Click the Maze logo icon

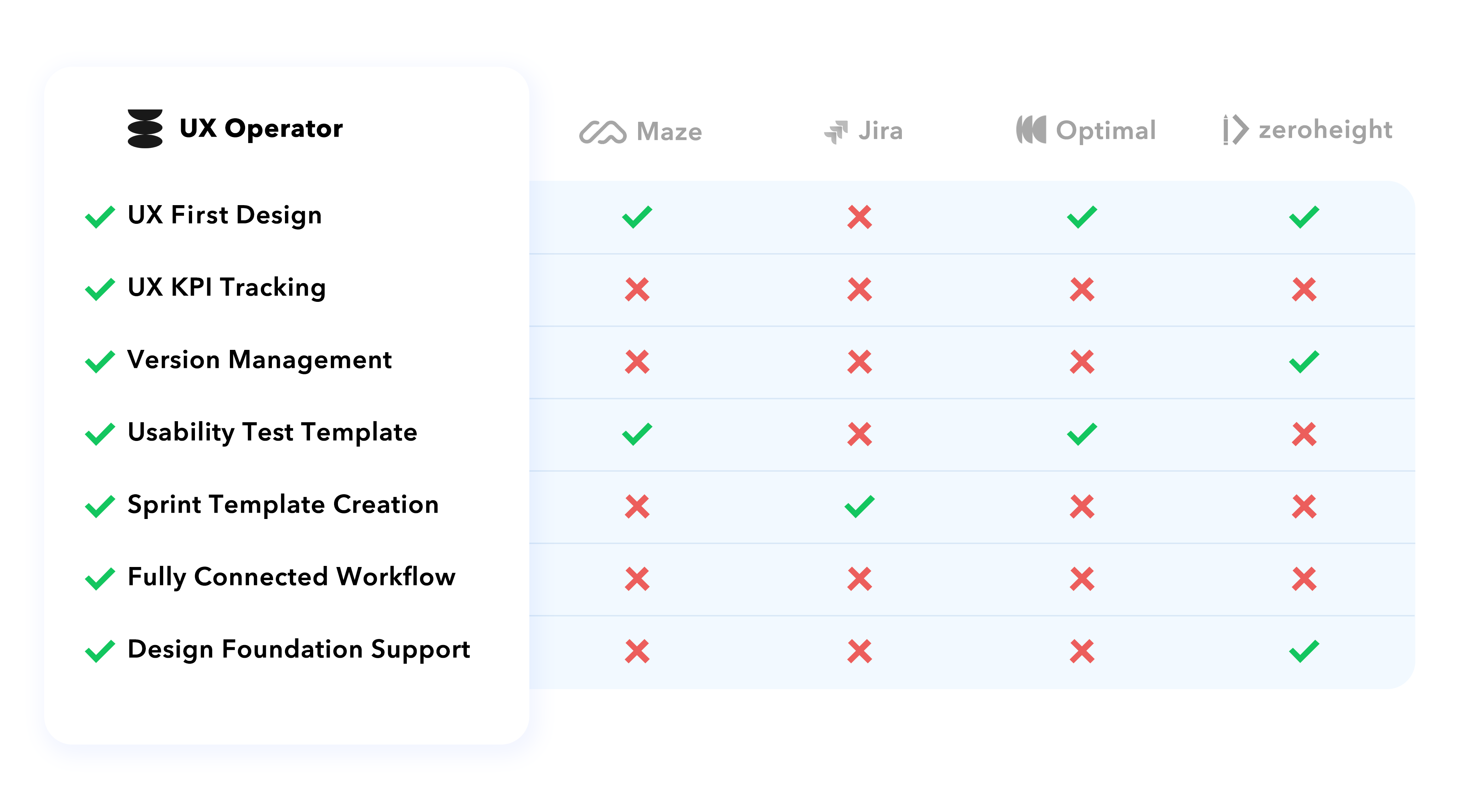tap(602, 132)
